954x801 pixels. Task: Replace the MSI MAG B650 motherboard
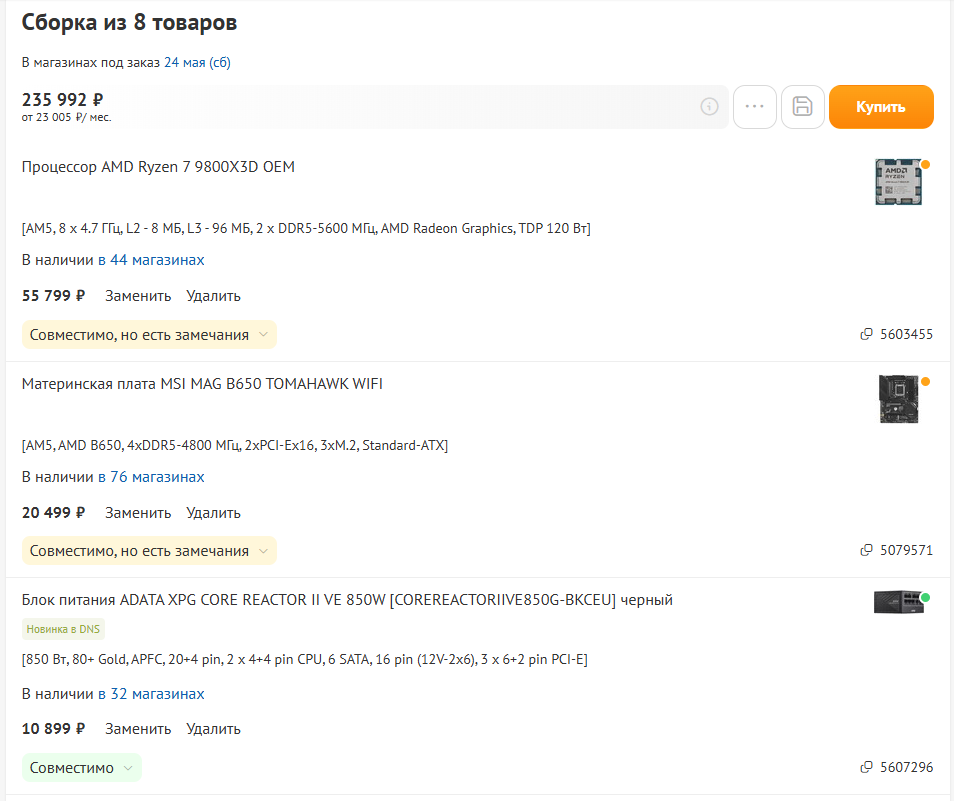(138, 513)
